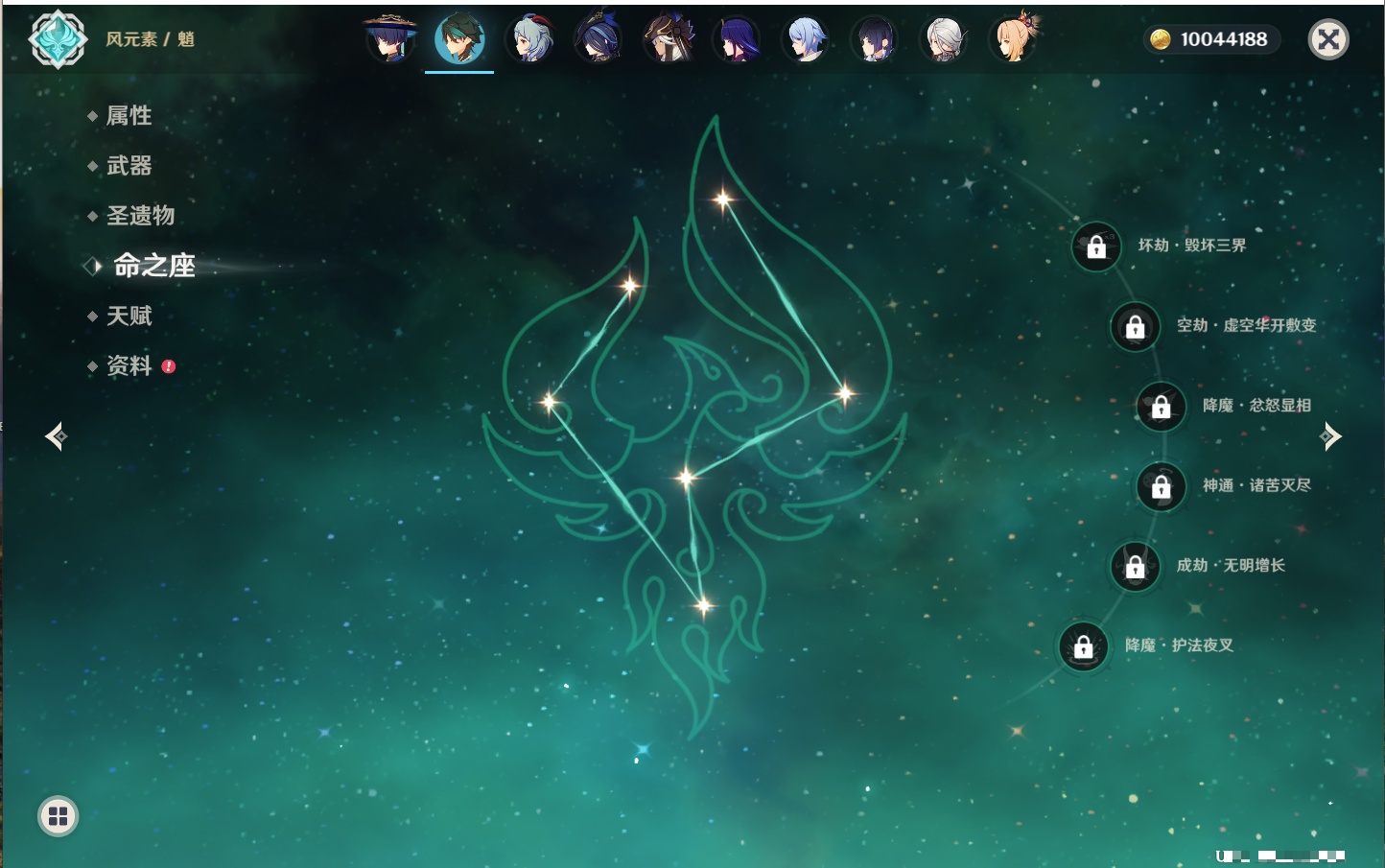Click the 风元素 / 魈 title text
Viewport: 1385px width, 868px height.
click(x=150, y=39)
